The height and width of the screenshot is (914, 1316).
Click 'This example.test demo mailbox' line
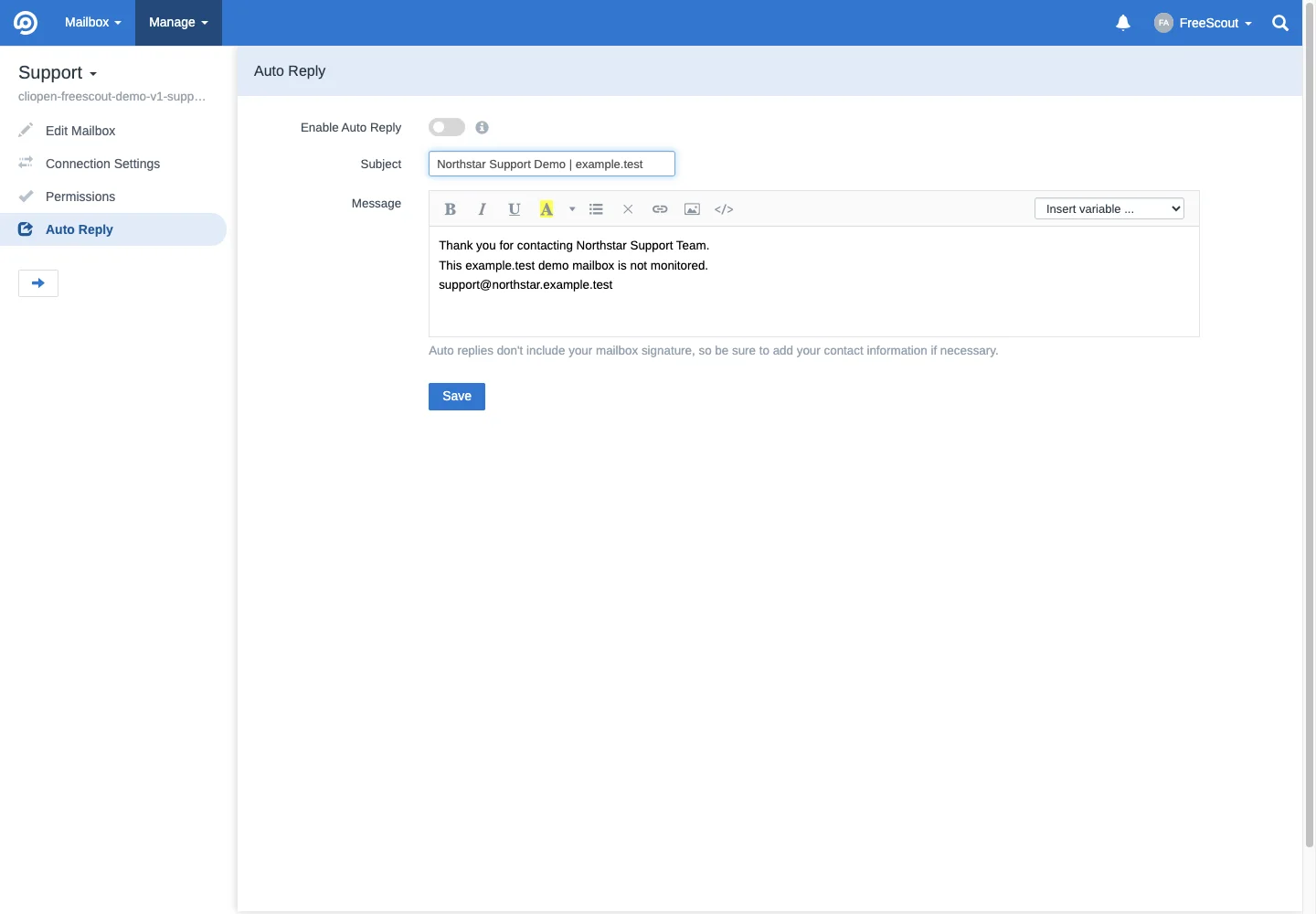coord(573,266)
